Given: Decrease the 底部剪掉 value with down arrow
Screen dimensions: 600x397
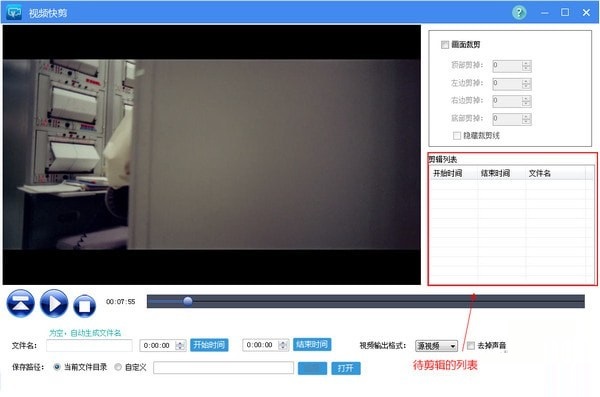Looking at the screenshot, I should point(527,122).
